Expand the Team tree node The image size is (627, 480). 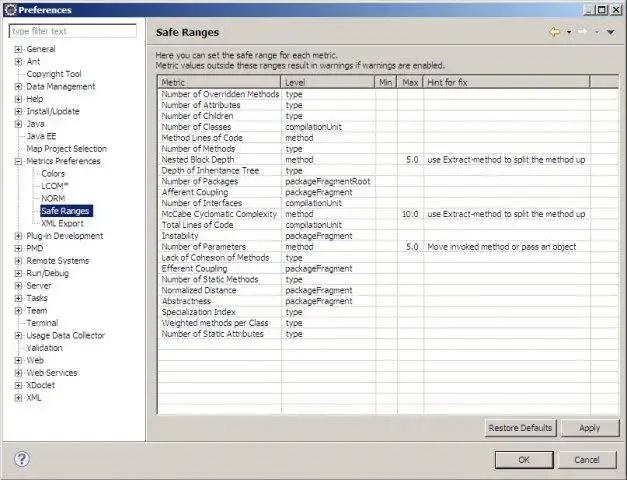tap(18, 311)
